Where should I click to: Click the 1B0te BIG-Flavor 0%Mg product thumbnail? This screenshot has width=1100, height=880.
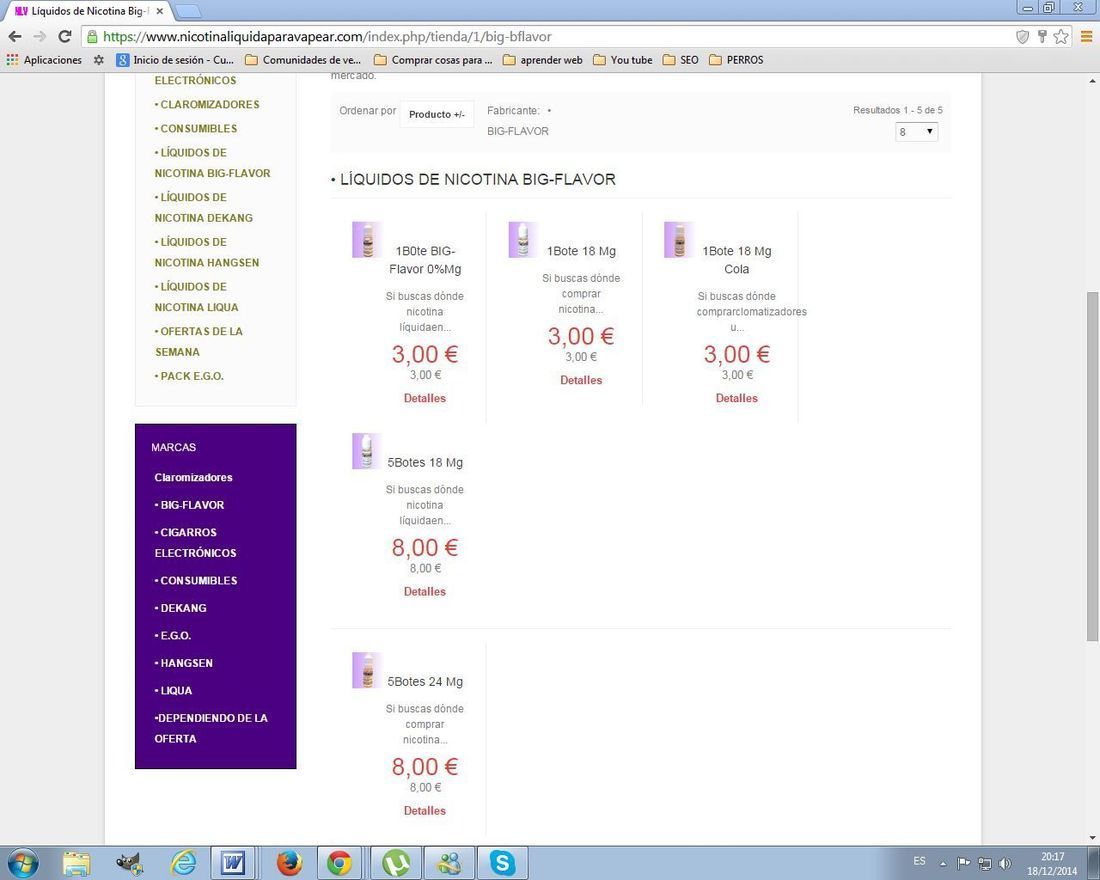coord(367,240)
